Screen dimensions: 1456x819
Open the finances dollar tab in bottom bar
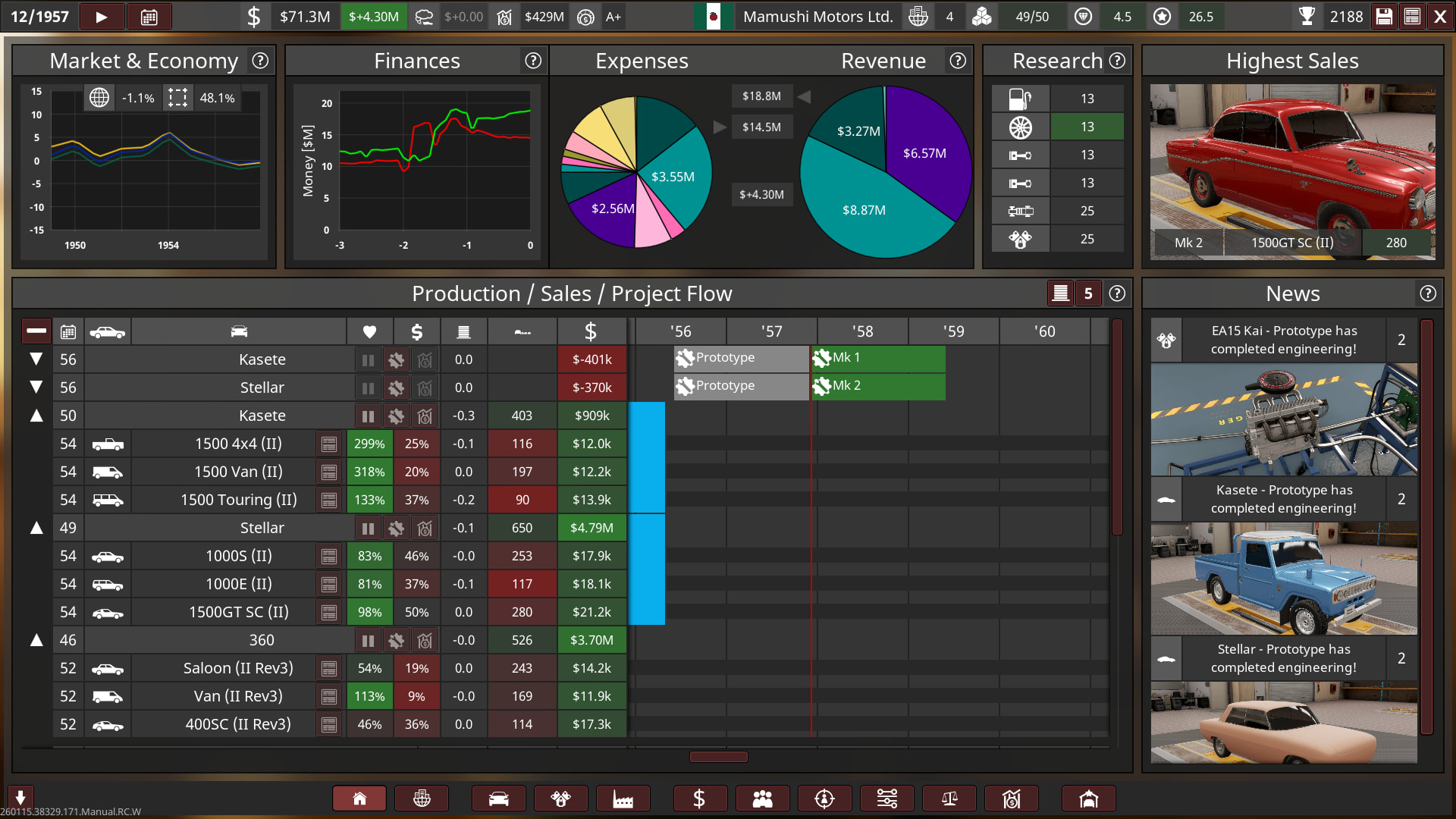tap(699, 799)
